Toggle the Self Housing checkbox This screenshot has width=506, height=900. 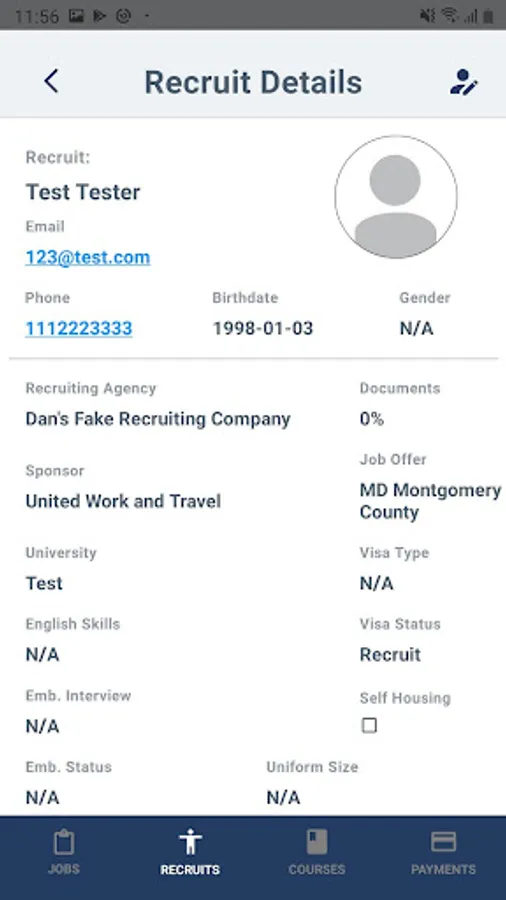[369, 726]
